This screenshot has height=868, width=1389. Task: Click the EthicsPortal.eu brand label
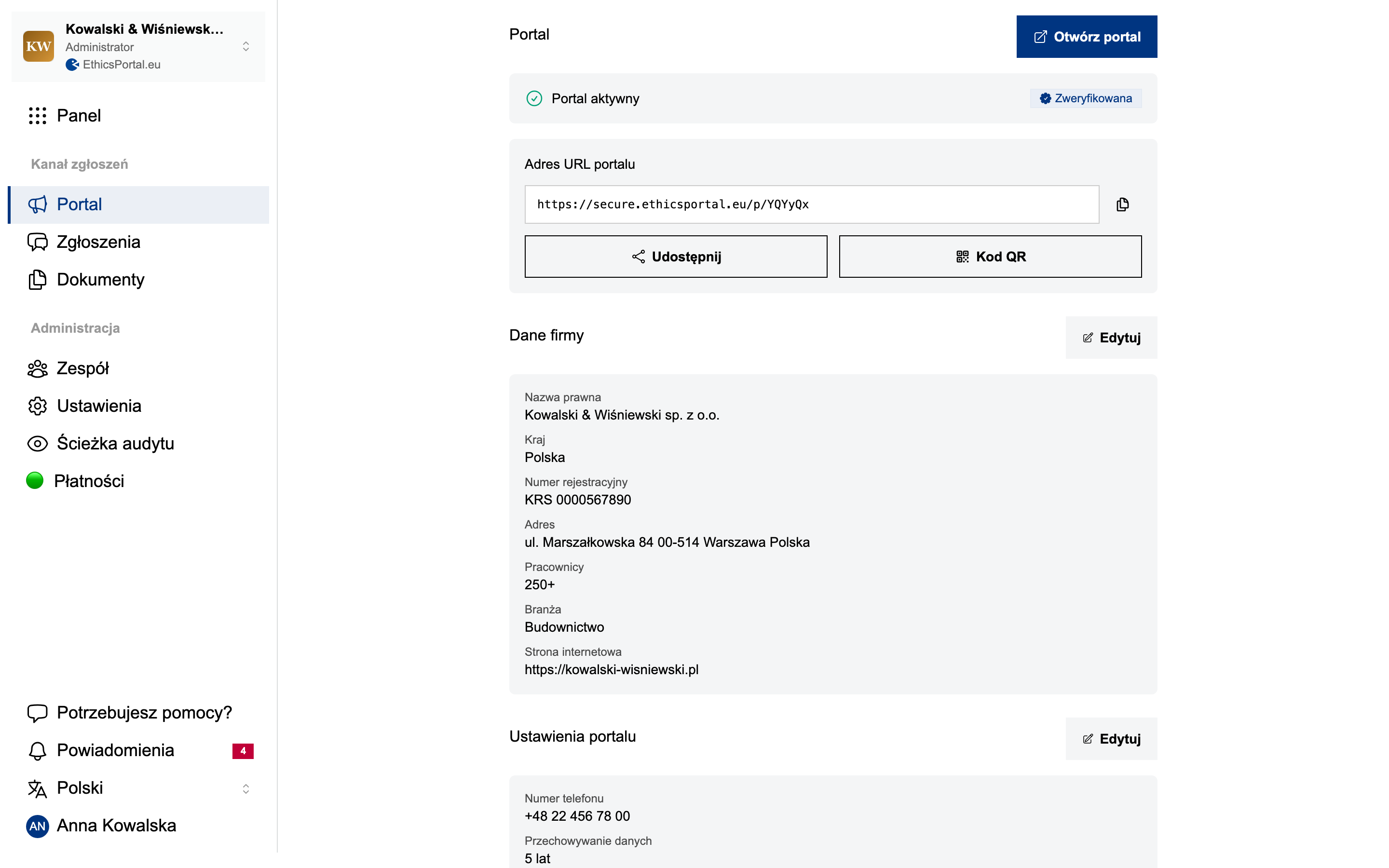(122, 64)
